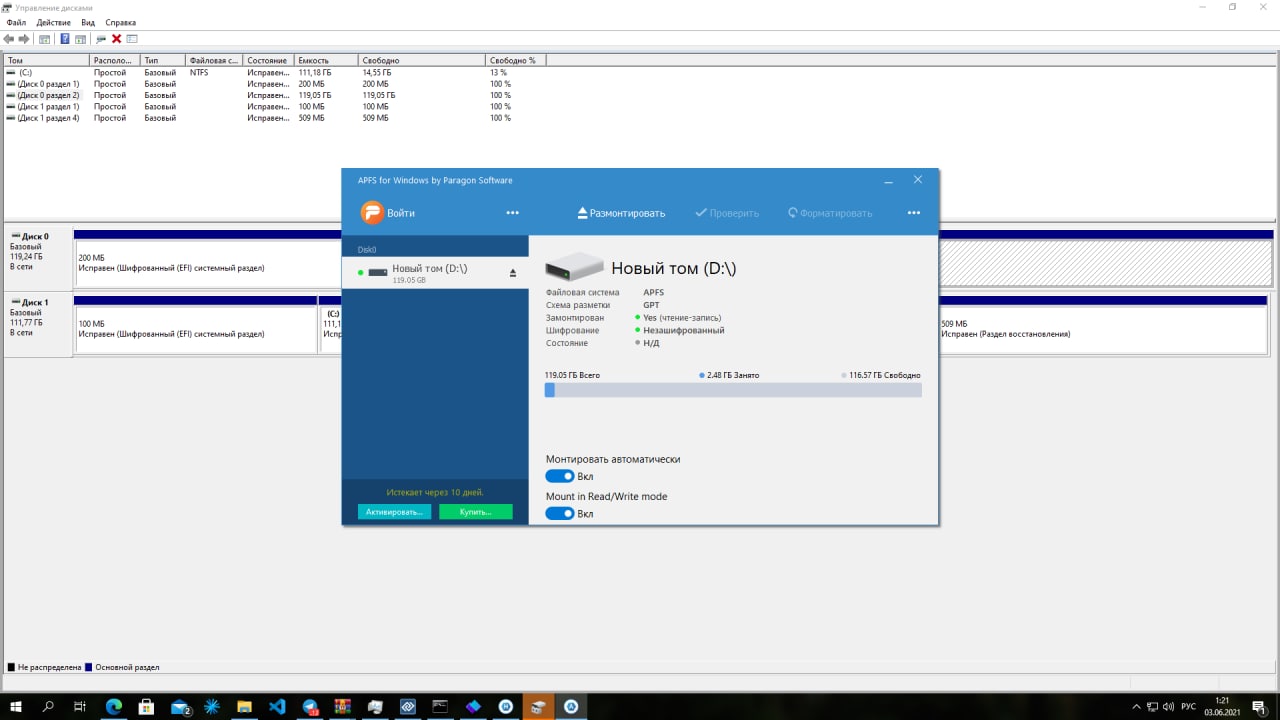Viewport: 1280px width, 720px height.
Task: Open the Действие menu
Action: point(53,22)
